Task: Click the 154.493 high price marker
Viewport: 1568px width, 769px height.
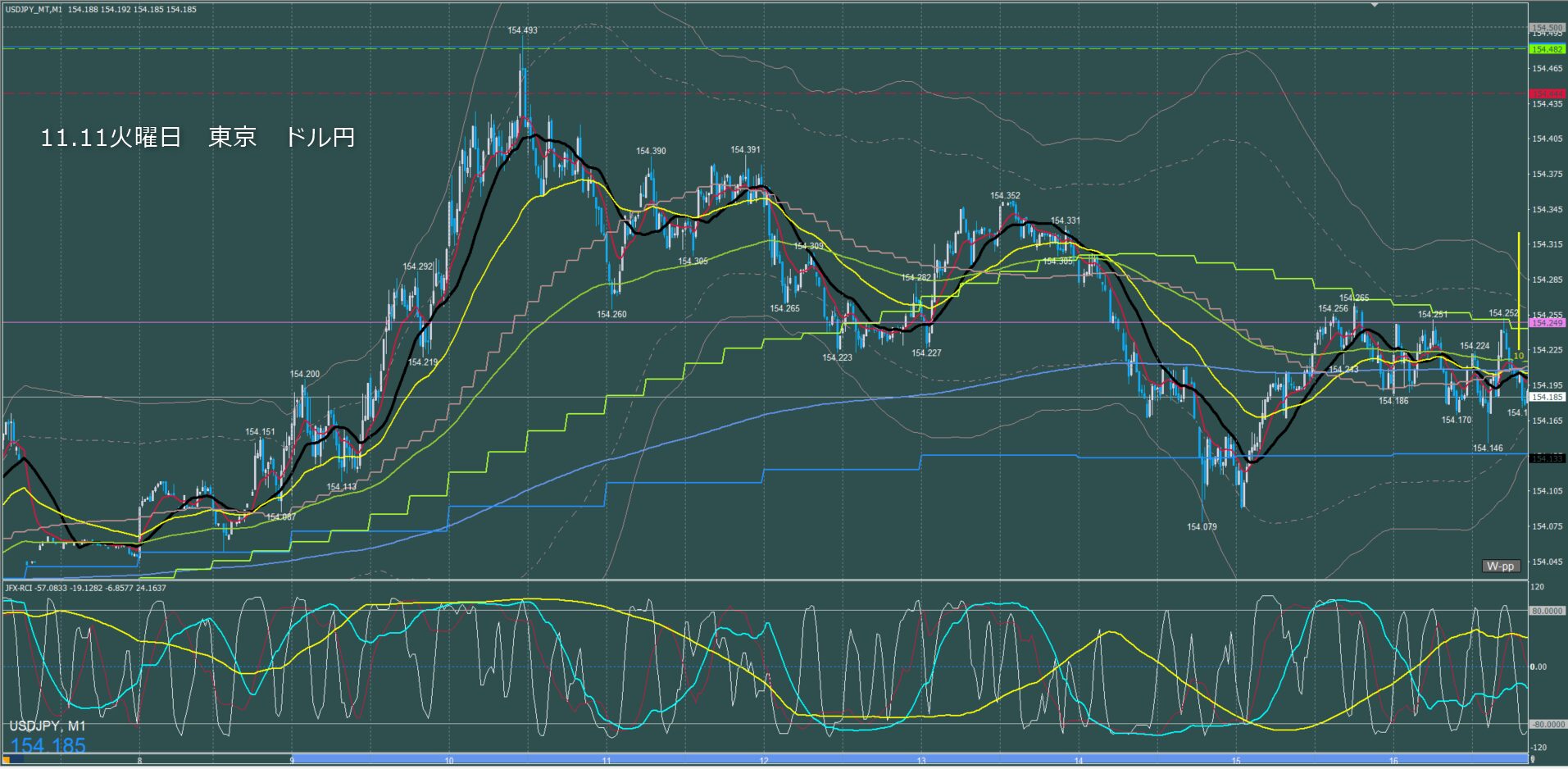Action: [x=522, y=30]
